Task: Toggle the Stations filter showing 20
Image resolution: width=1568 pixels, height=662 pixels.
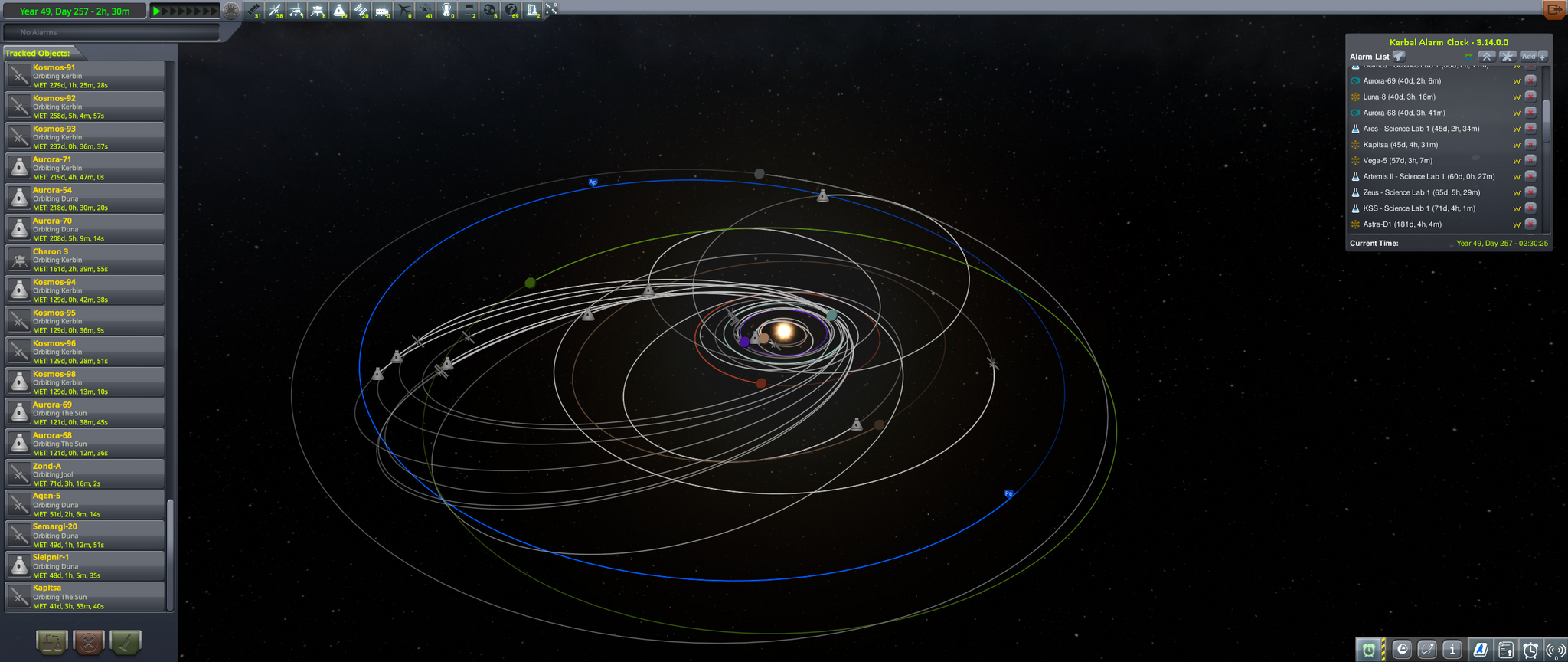Action: [361, 11]
